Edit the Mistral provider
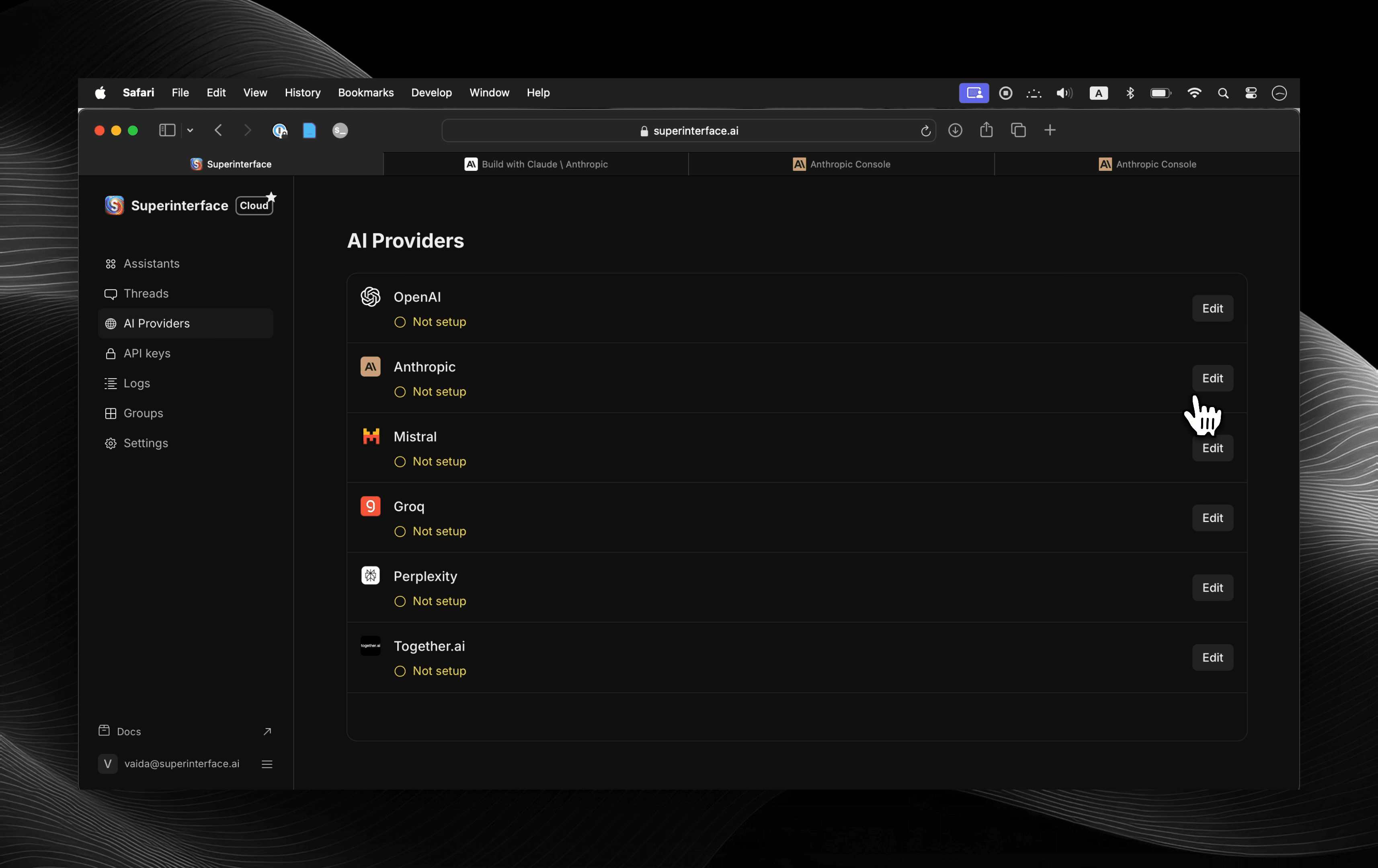The image size is (1378, 868). coord(1212,448)
